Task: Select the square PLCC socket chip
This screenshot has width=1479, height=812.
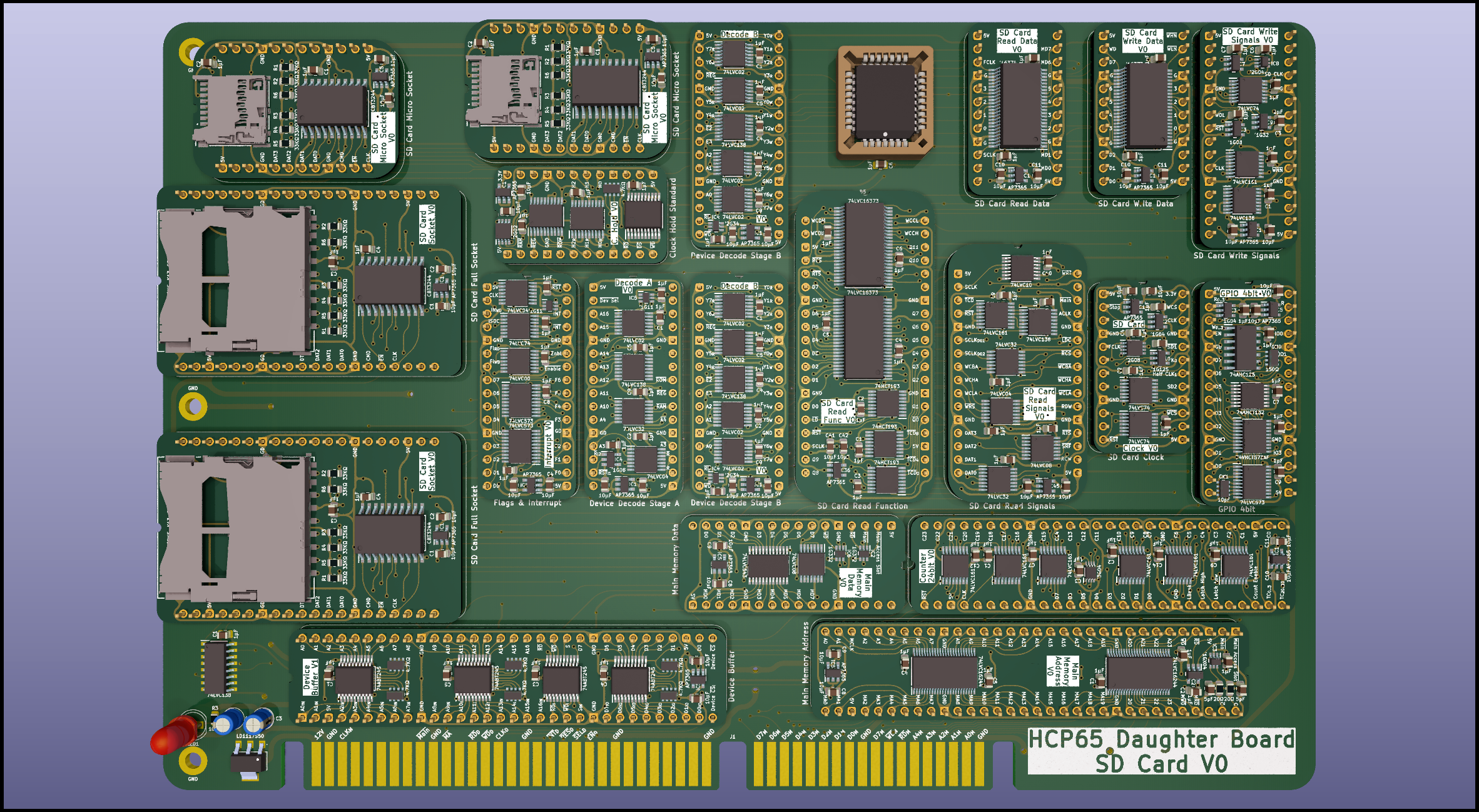Action: (x=885, y=101)
